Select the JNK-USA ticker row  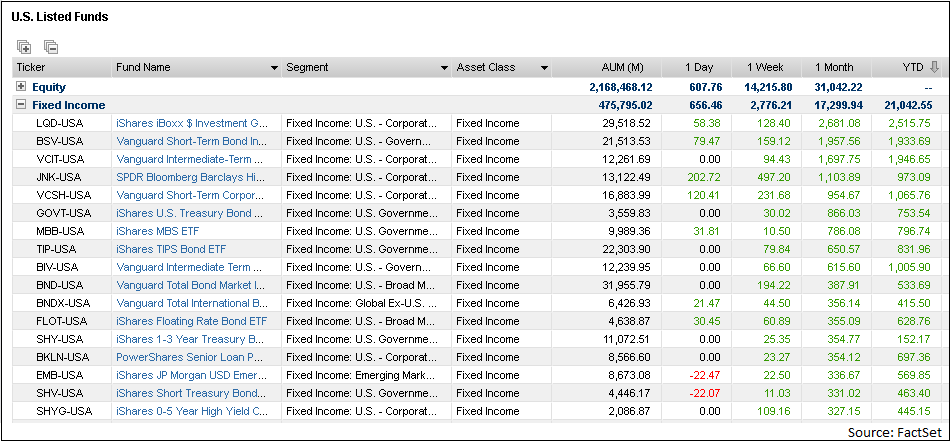click(x=475, y=177)
